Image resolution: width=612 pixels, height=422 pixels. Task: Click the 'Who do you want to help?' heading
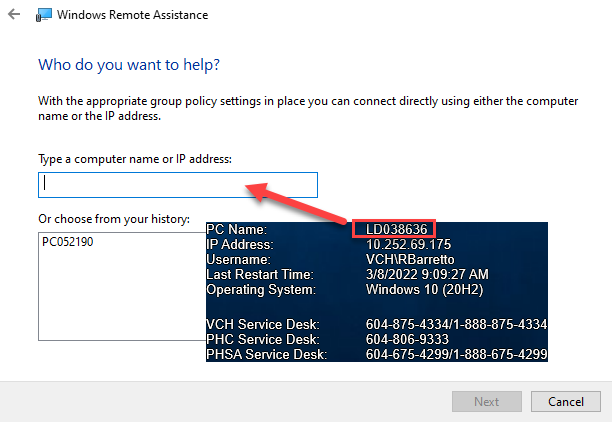coord(129,65)
